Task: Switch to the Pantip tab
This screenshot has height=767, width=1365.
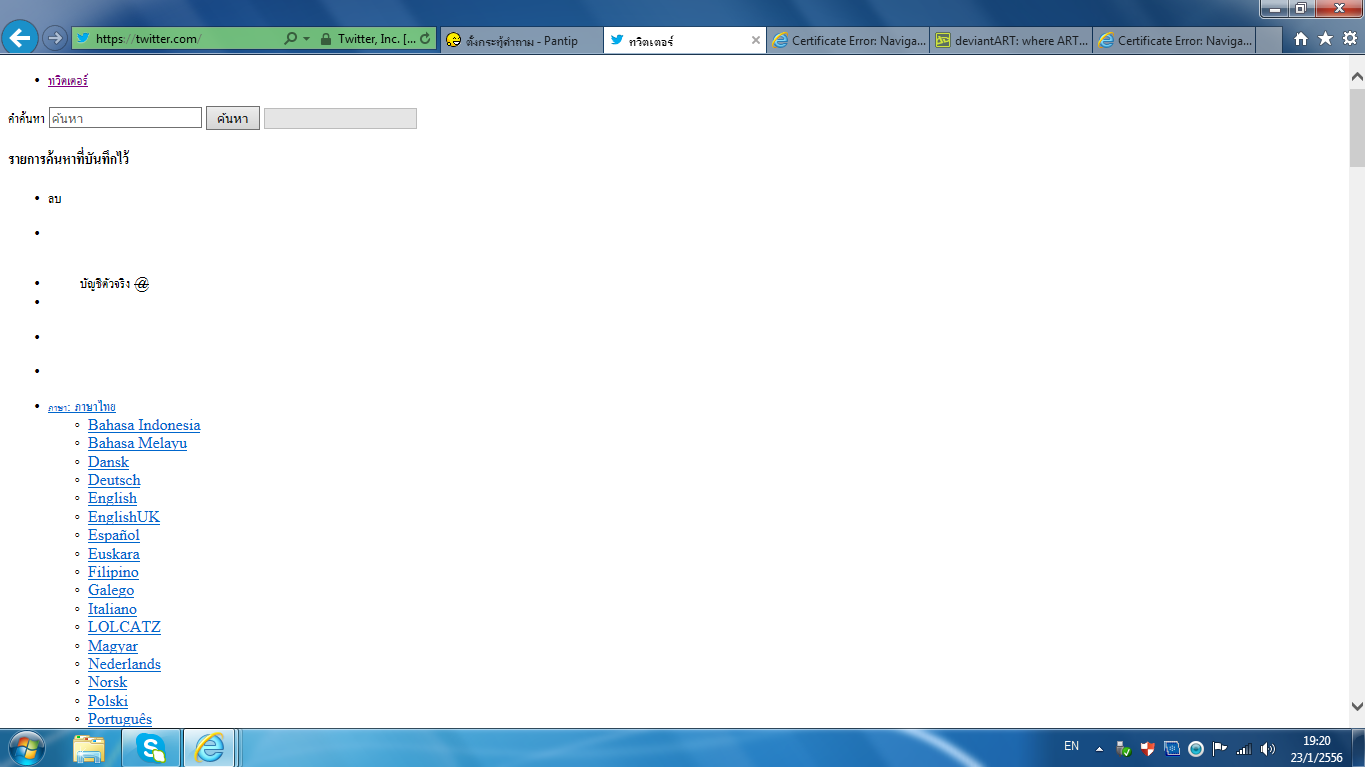Action: click(522, 40)
